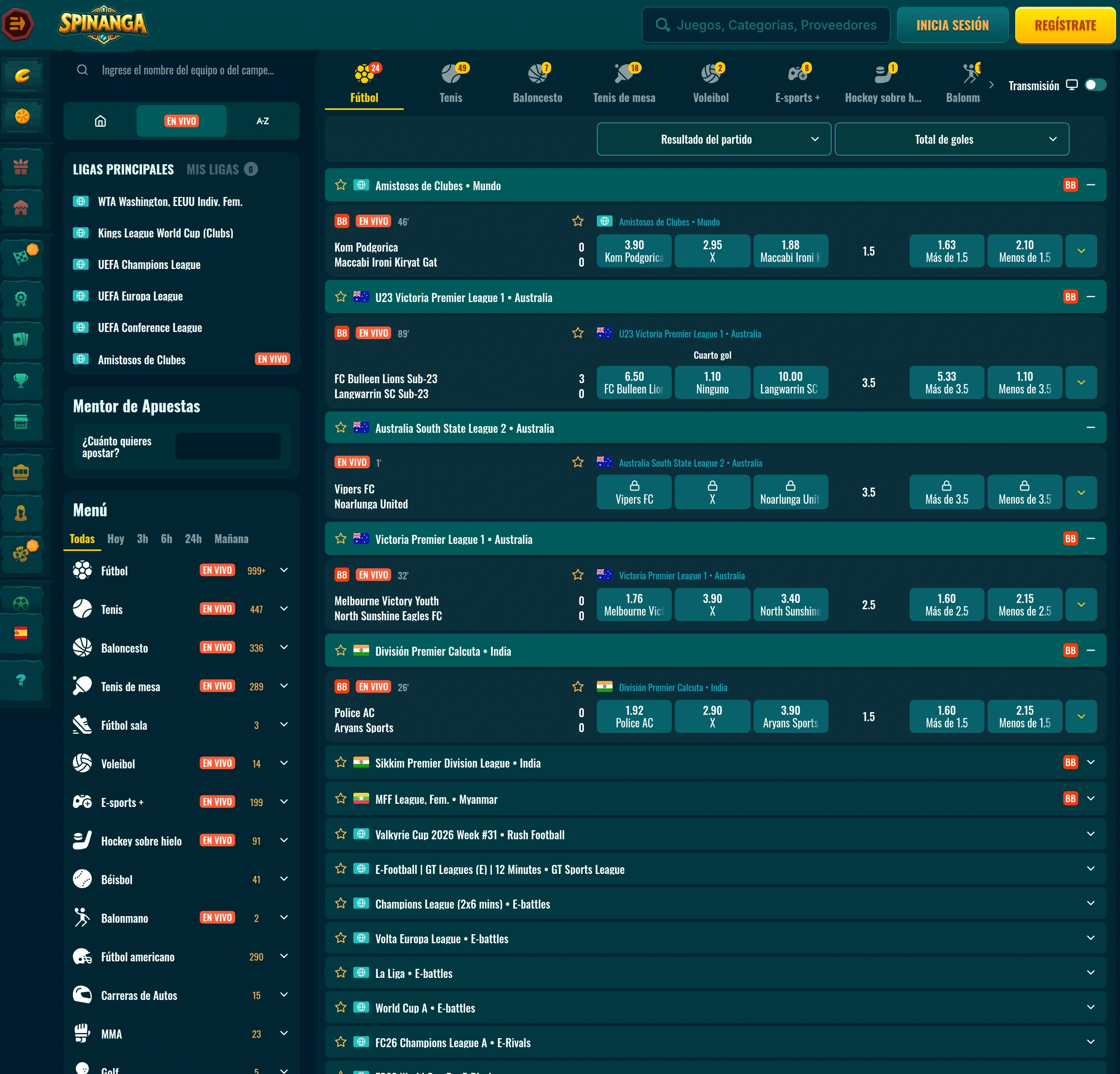This screenshot has height=1074, width=1120.
Task: Click the team or championship name search field
Action: 181,70
